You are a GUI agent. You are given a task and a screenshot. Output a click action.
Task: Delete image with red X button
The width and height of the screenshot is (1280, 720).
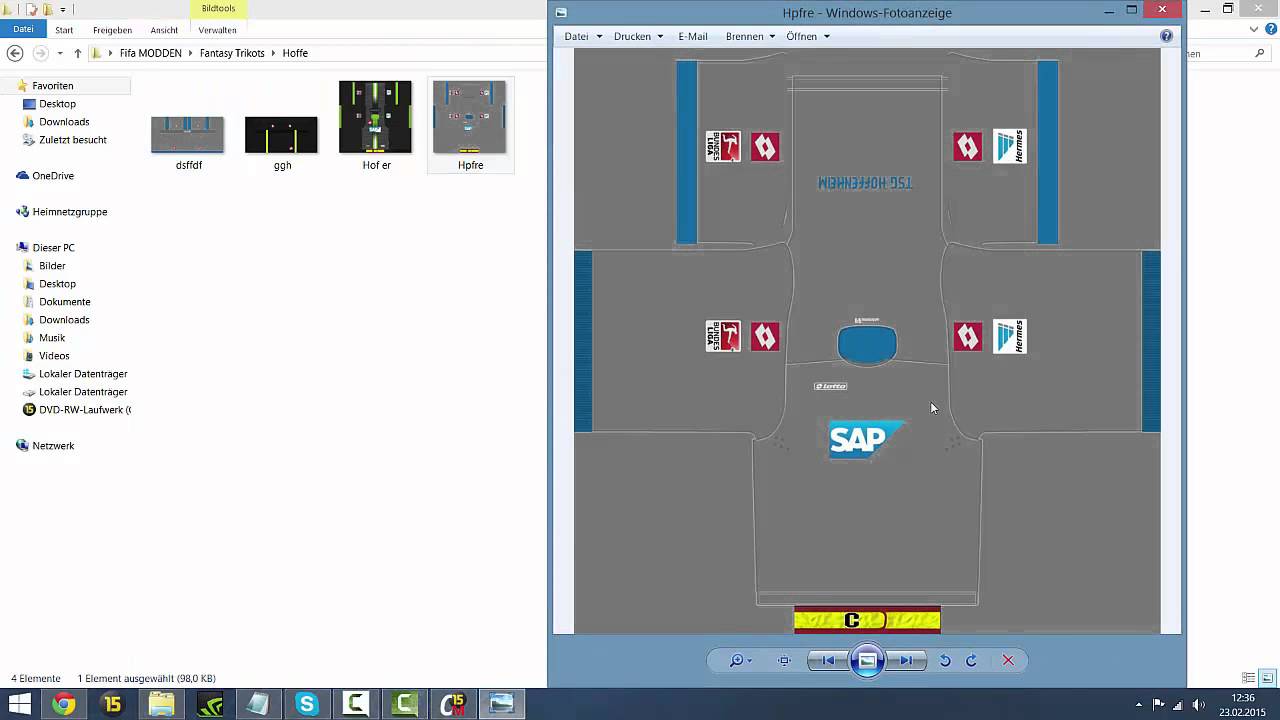coord(1008,660)
